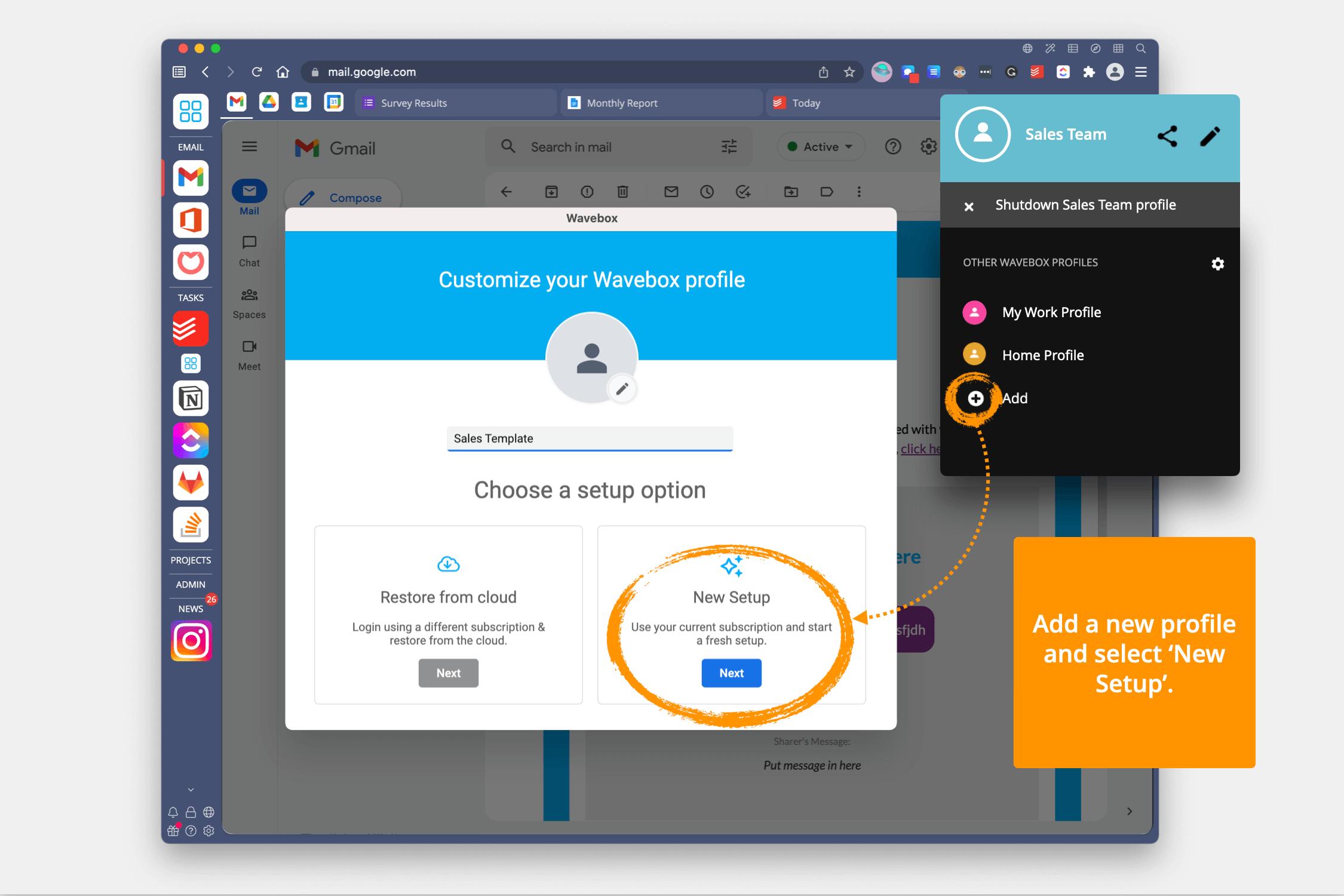The height and width of the screenshot is (896, 1344).
Task: Open the Gmail more options three-dot menu
Action: pyautogui.click(x=859, y=192)
